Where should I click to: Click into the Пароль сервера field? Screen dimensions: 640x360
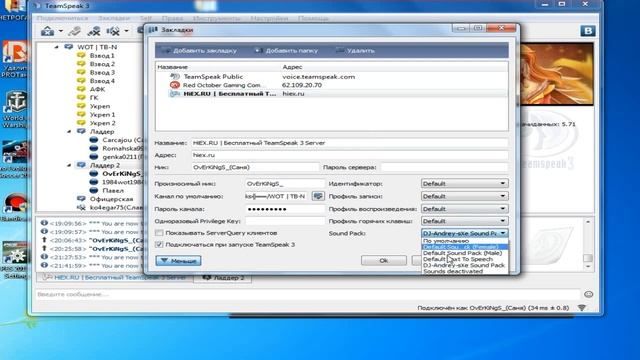pyautogui.click(x=444, y=167)
